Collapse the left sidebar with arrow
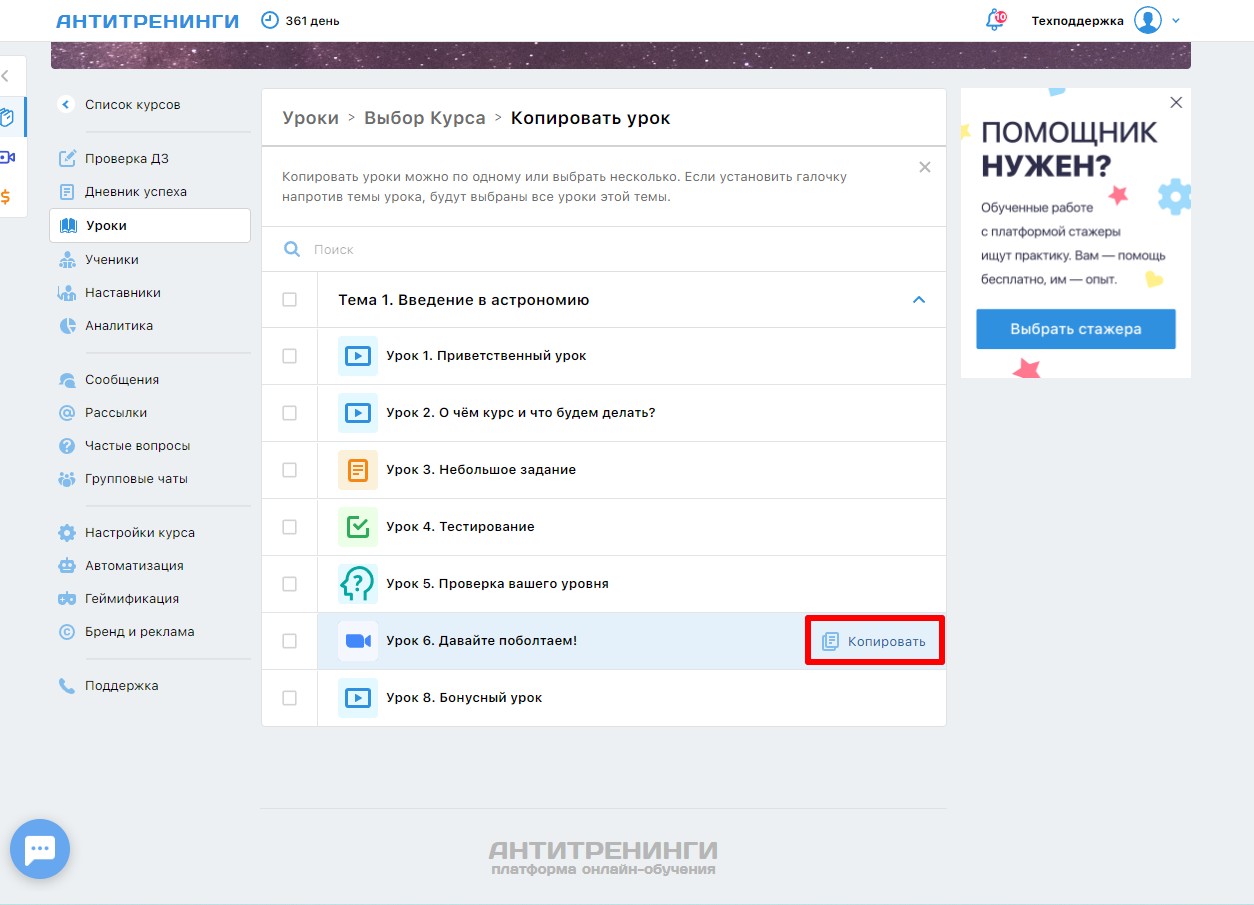The width and height of the screenshot is (1254, 905). pyautogui.click(x=6, y=75)
